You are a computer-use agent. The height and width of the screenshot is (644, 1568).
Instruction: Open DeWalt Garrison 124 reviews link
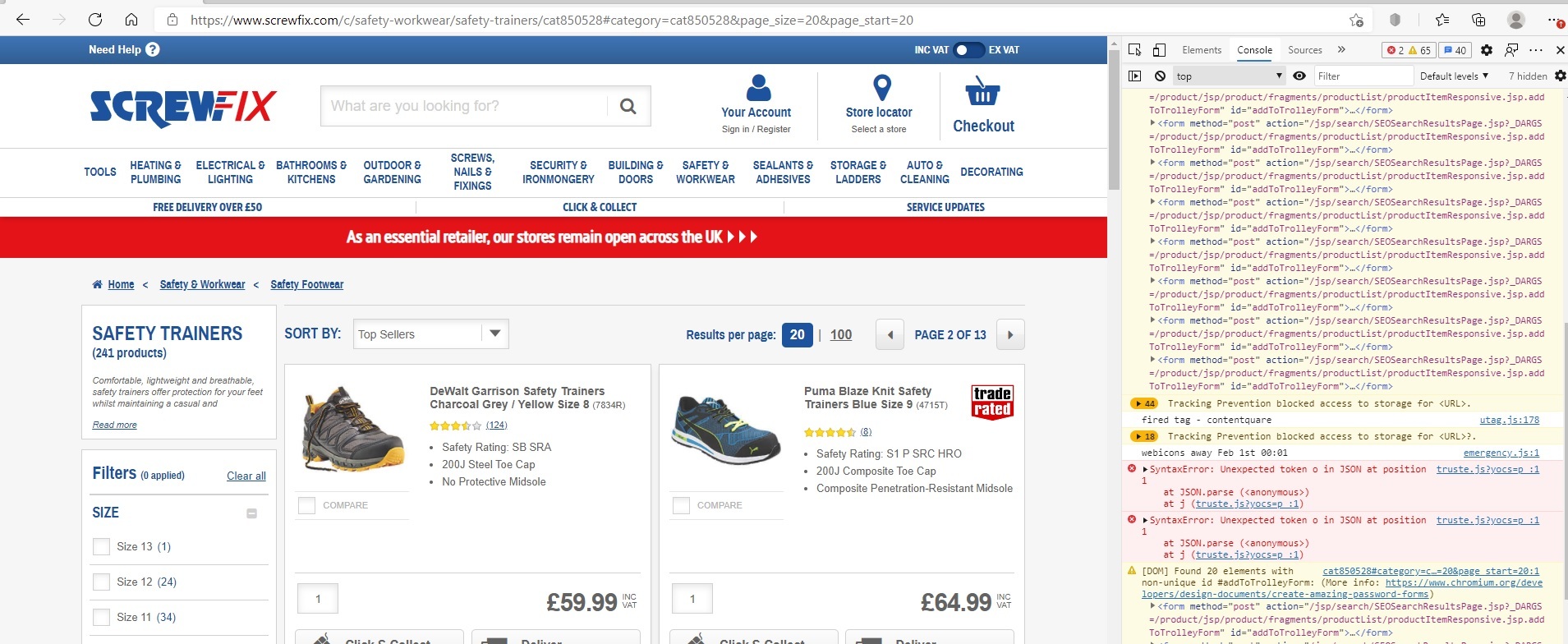click(496, 425)
